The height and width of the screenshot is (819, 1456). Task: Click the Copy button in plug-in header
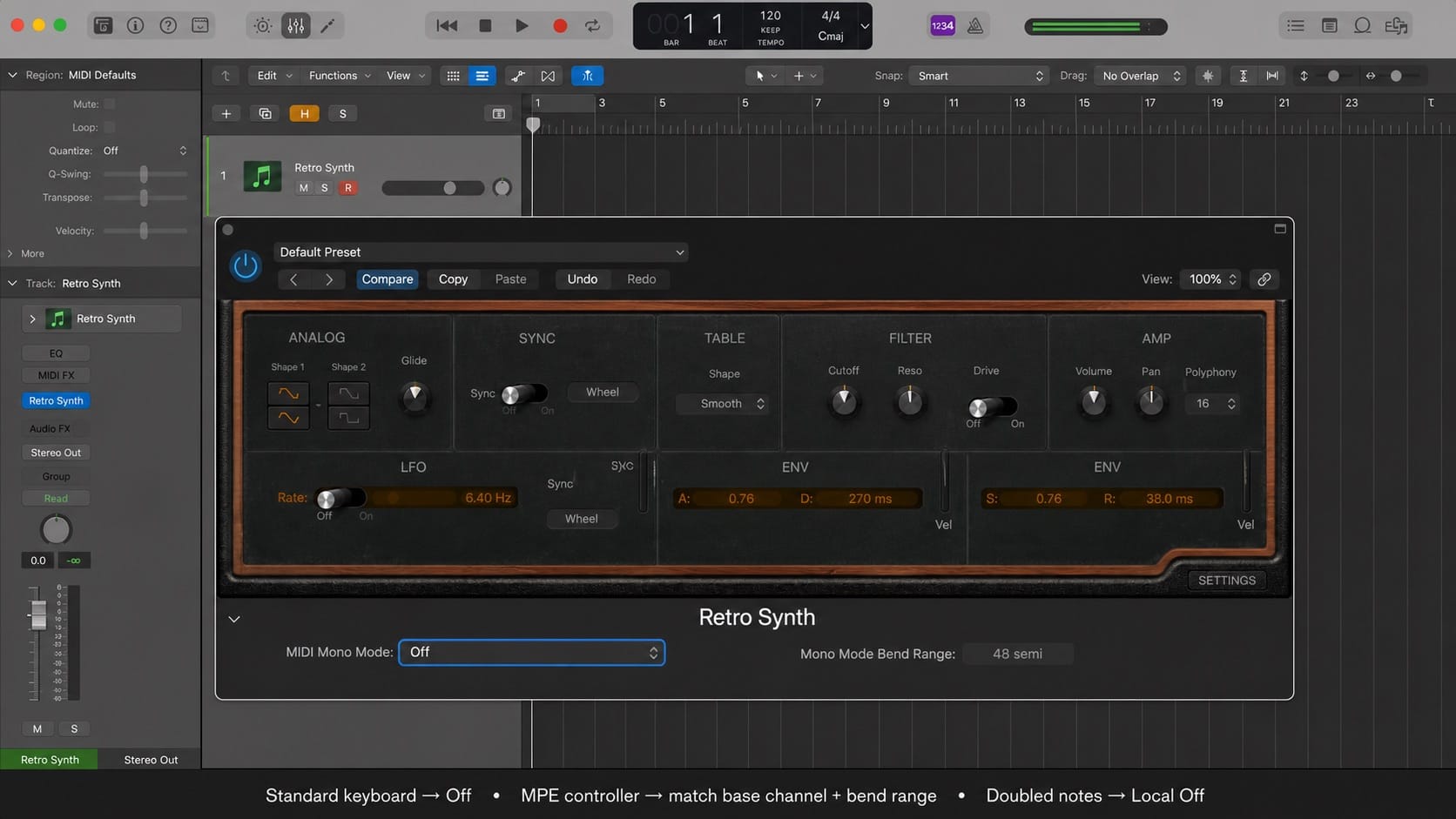tap(453, 279)
